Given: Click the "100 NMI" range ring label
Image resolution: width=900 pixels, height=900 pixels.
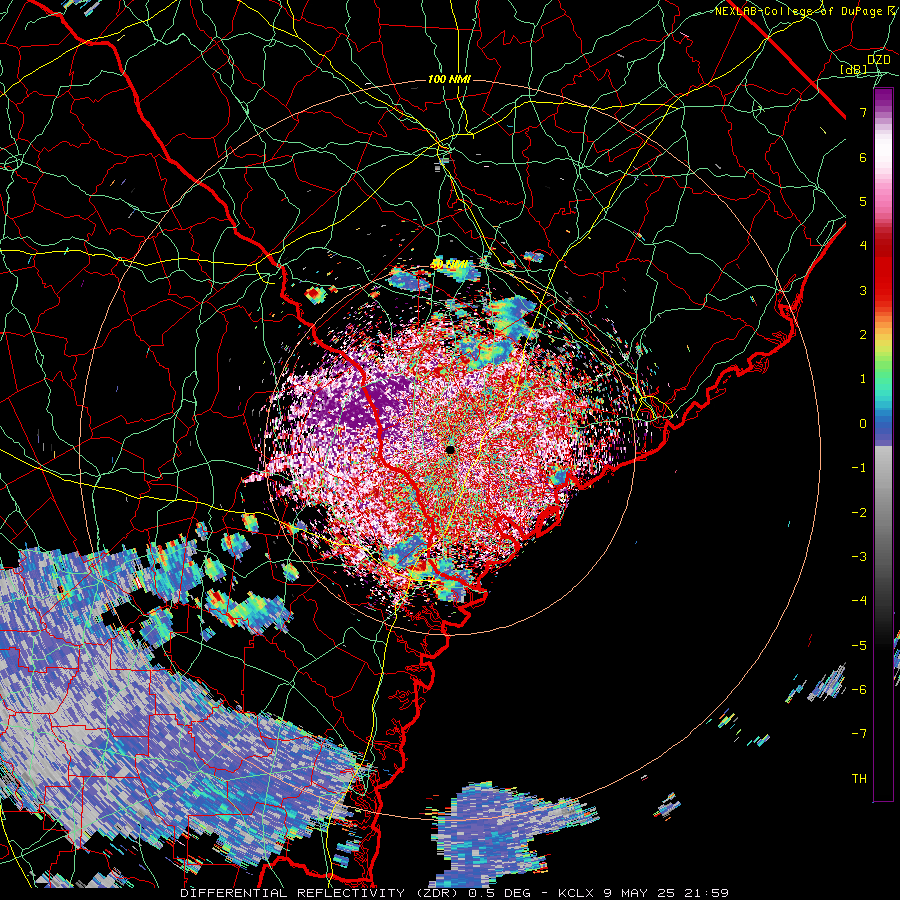Looking at the screenshot, I should tap(449, 79).
